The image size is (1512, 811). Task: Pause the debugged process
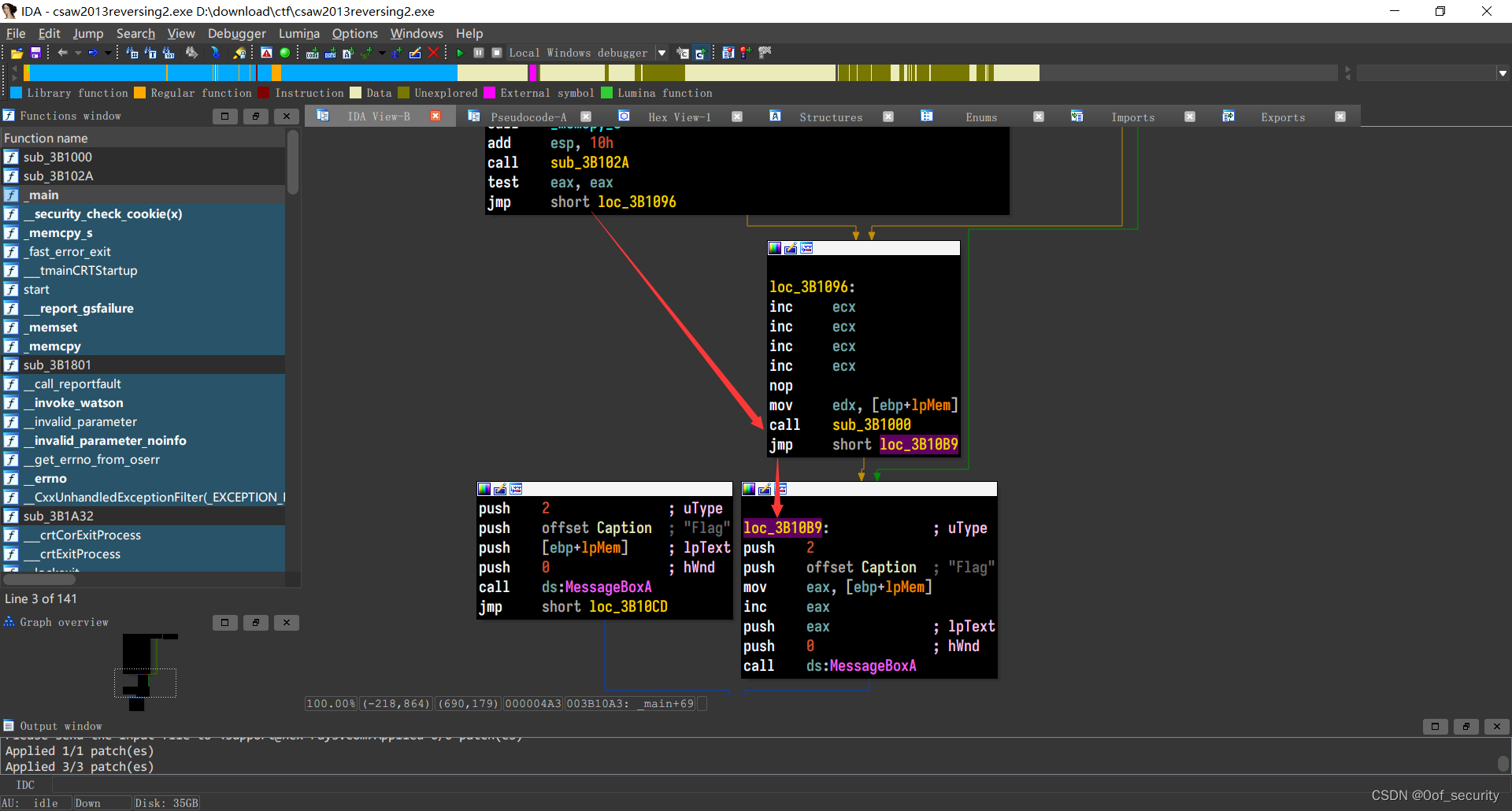pyautogui.click(x=478, y=53)
